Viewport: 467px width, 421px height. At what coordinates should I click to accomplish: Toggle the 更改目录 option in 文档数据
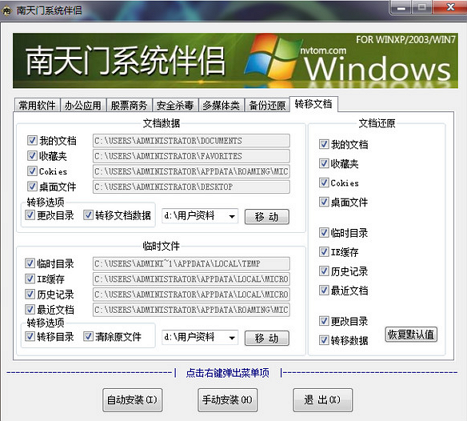pos(30,215)
